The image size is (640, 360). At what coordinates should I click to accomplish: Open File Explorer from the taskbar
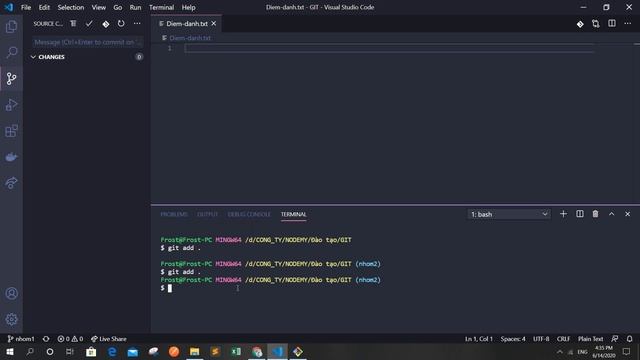pyautogui.click(x=195, y=351)
